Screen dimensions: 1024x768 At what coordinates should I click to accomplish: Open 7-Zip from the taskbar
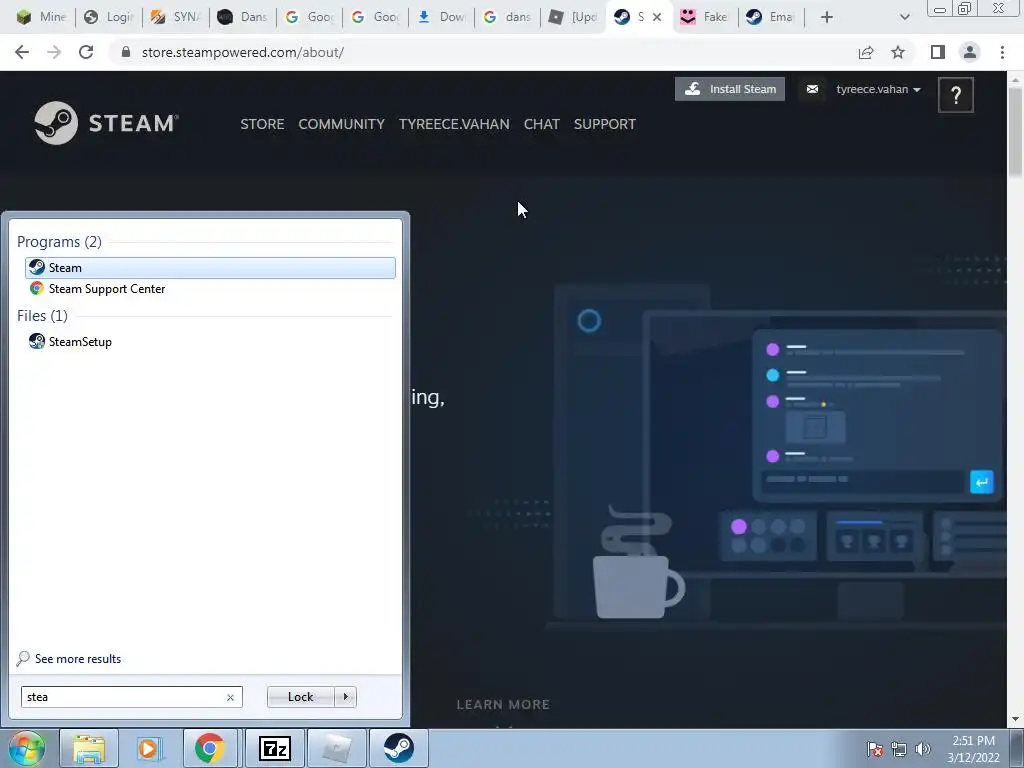point(275,748)
